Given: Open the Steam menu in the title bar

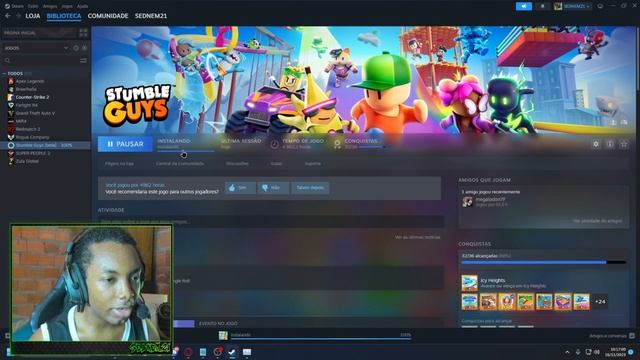Looking at the screenshot, I should coord(14,6).
